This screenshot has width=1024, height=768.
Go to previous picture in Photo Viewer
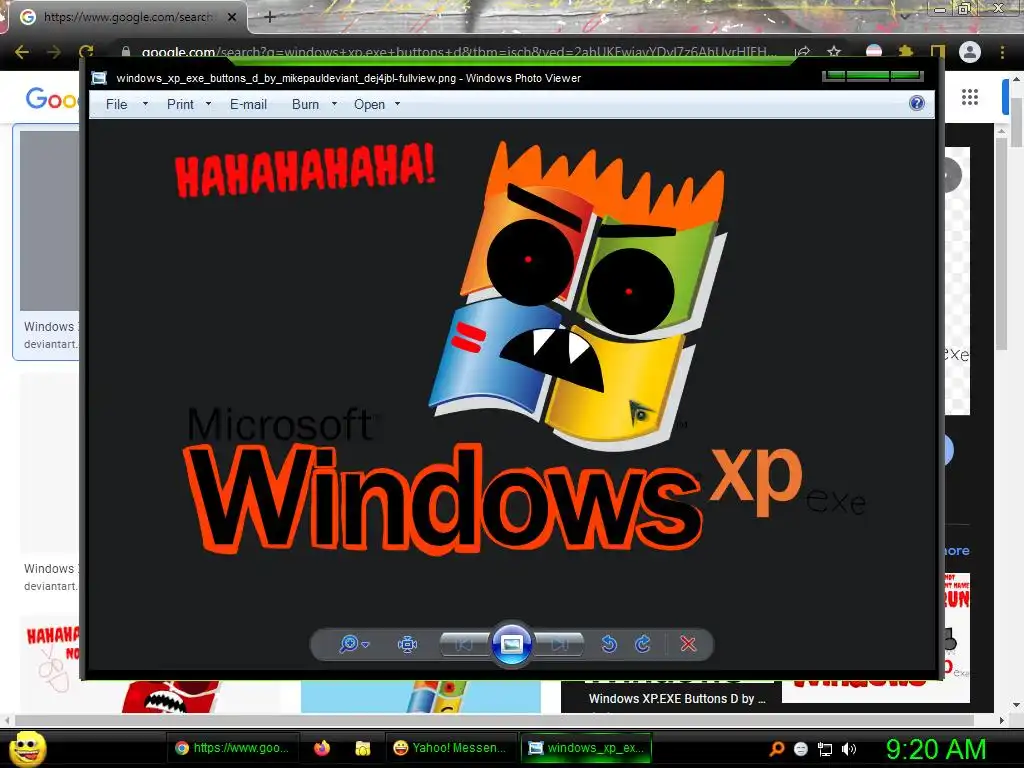click(x=464, y=645)
